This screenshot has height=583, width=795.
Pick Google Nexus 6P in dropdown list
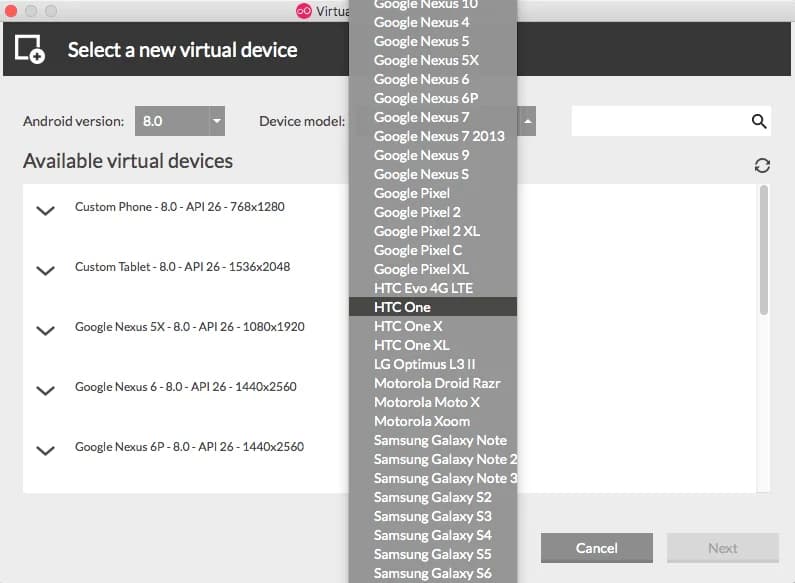click(x=433, y=98)
